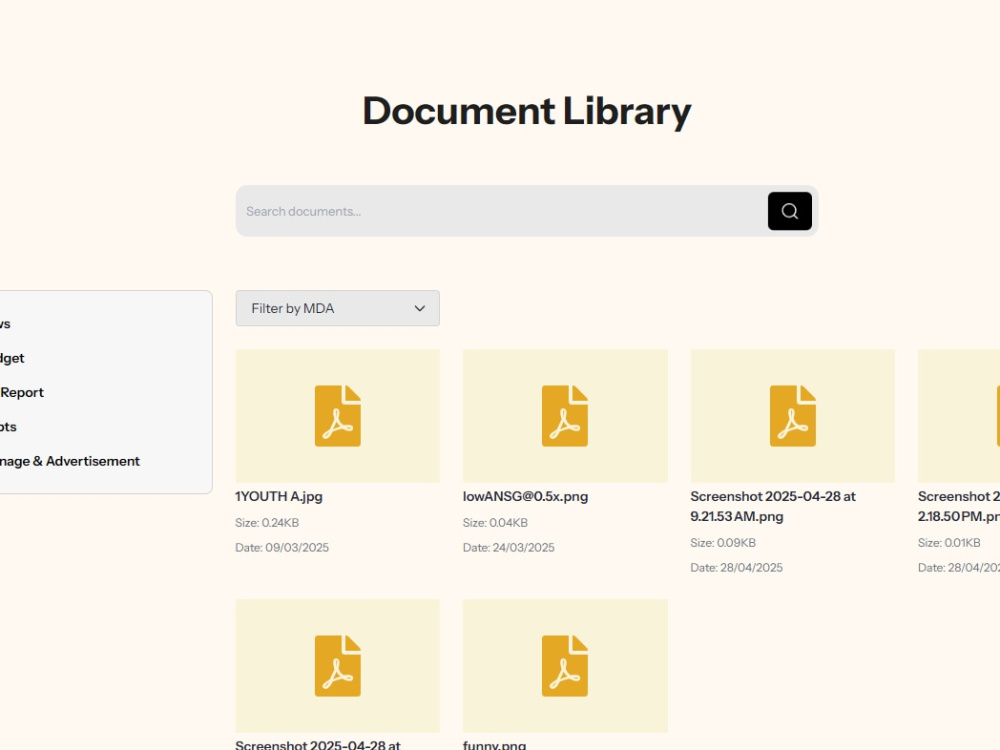This screenshot has height=750, width=1000.
Task: Select the Report sidebar category
Action: pyautogui.click(x=22, y=392)
